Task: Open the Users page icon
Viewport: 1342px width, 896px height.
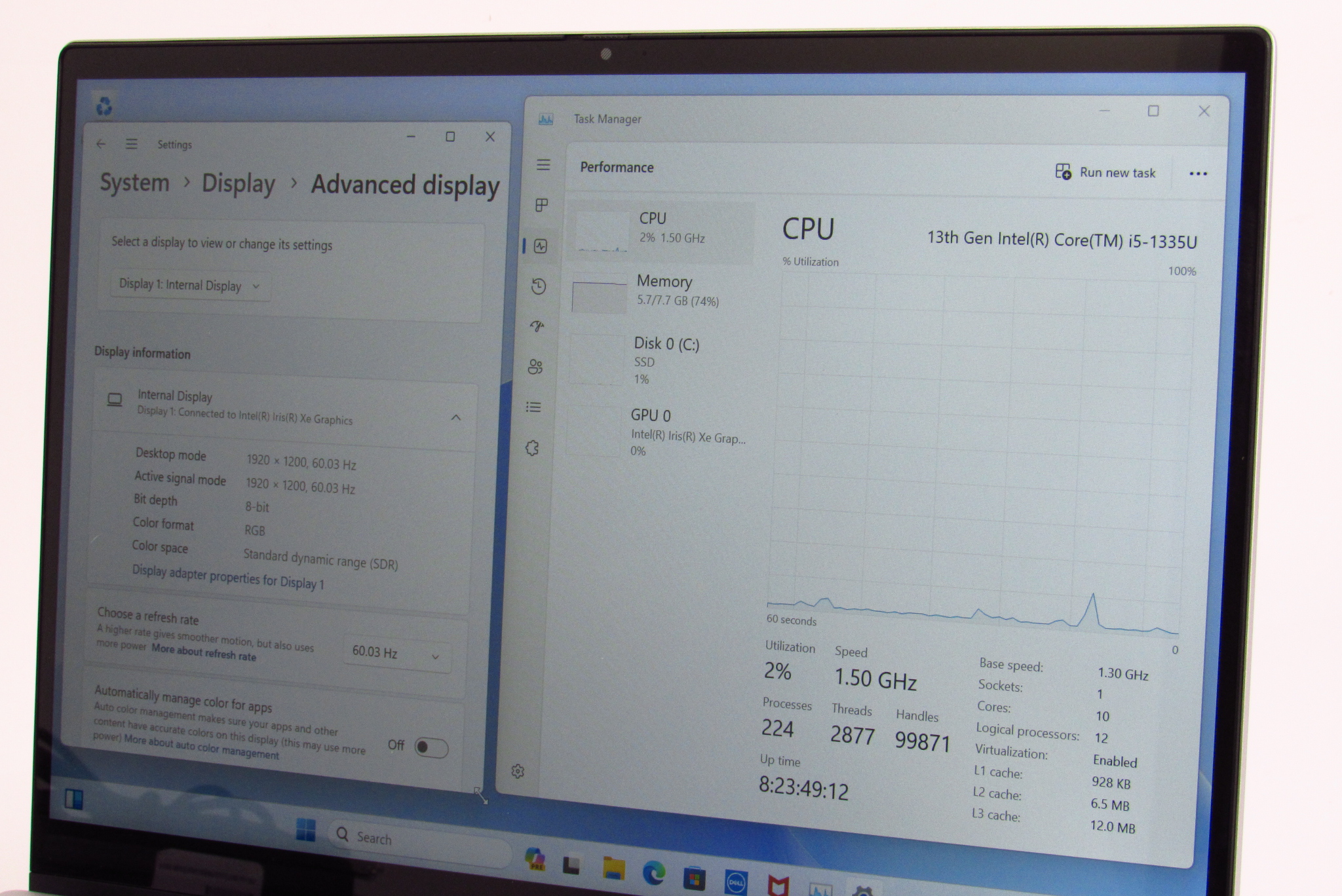Action: [x=535, y=367]
